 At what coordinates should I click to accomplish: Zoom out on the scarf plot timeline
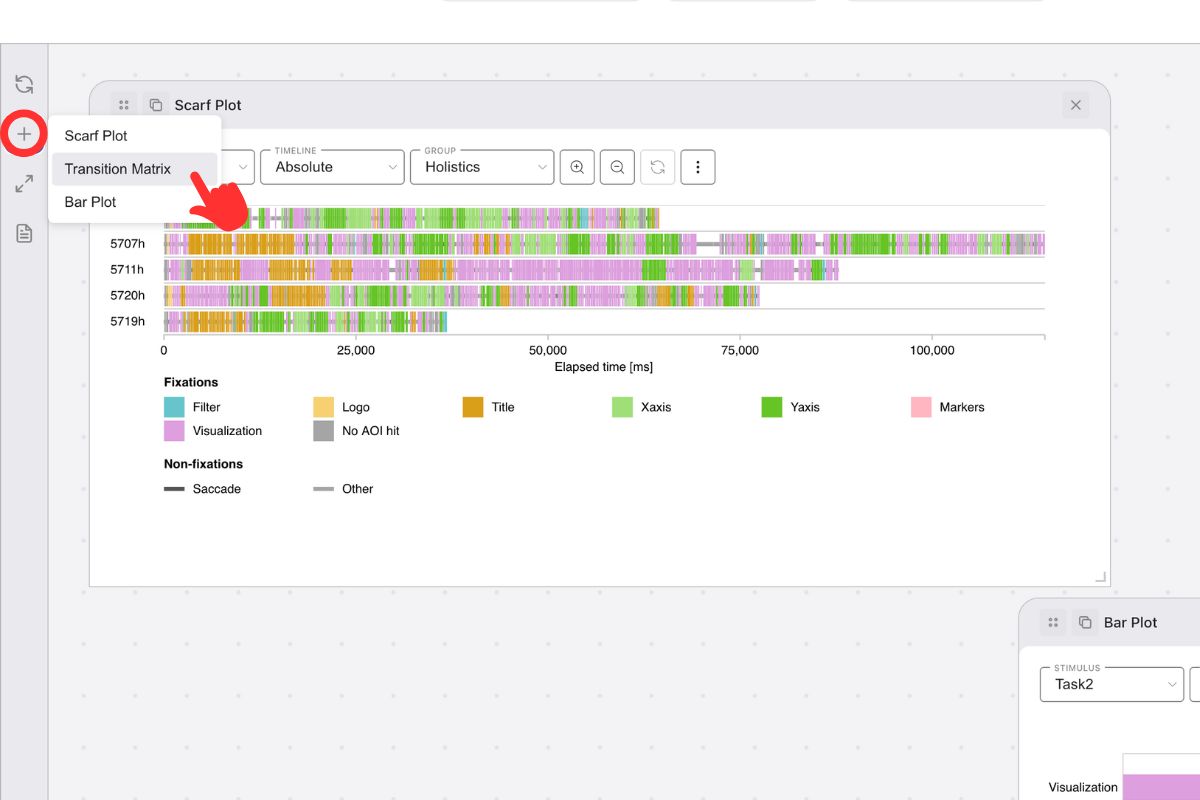point(617,167)
